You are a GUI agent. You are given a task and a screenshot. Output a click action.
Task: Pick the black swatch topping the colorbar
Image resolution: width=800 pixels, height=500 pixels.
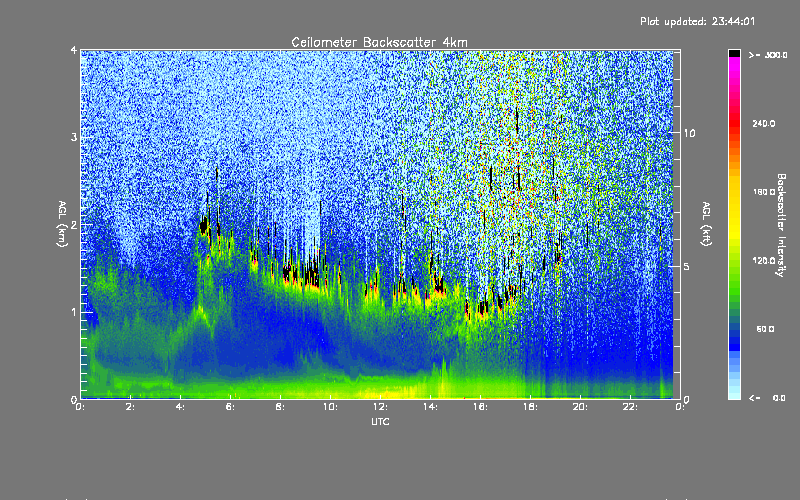coord(734,53)
